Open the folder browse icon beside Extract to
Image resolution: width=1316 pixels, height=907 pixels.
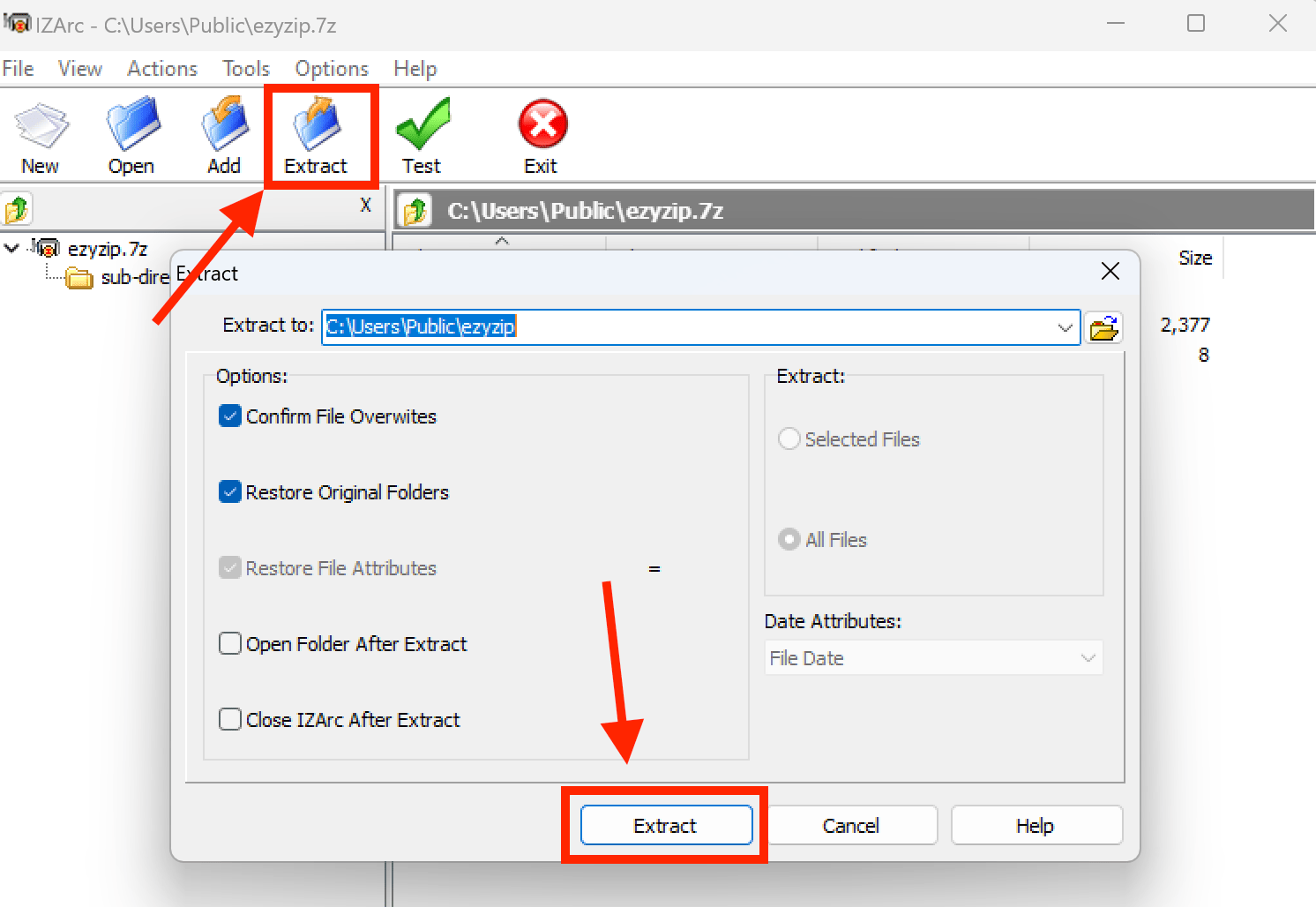tap(1104, 326)
